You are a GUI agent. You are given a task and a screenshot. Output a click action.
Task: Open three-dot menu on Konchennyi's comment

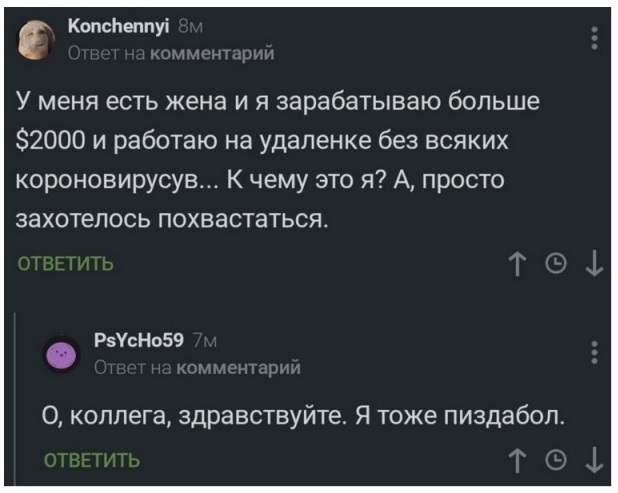point(596,39)
